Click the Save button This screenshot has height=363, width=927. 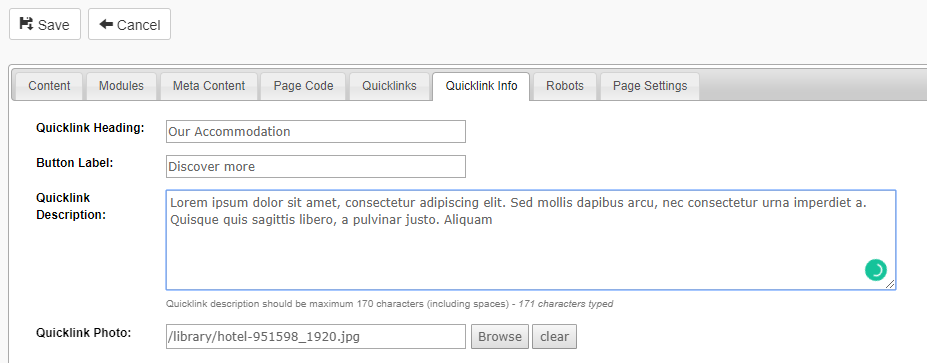45,24
